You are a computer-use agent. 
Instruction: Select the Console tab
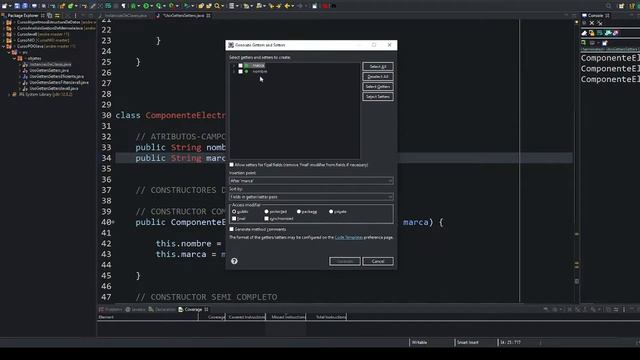tap(596, 16)
